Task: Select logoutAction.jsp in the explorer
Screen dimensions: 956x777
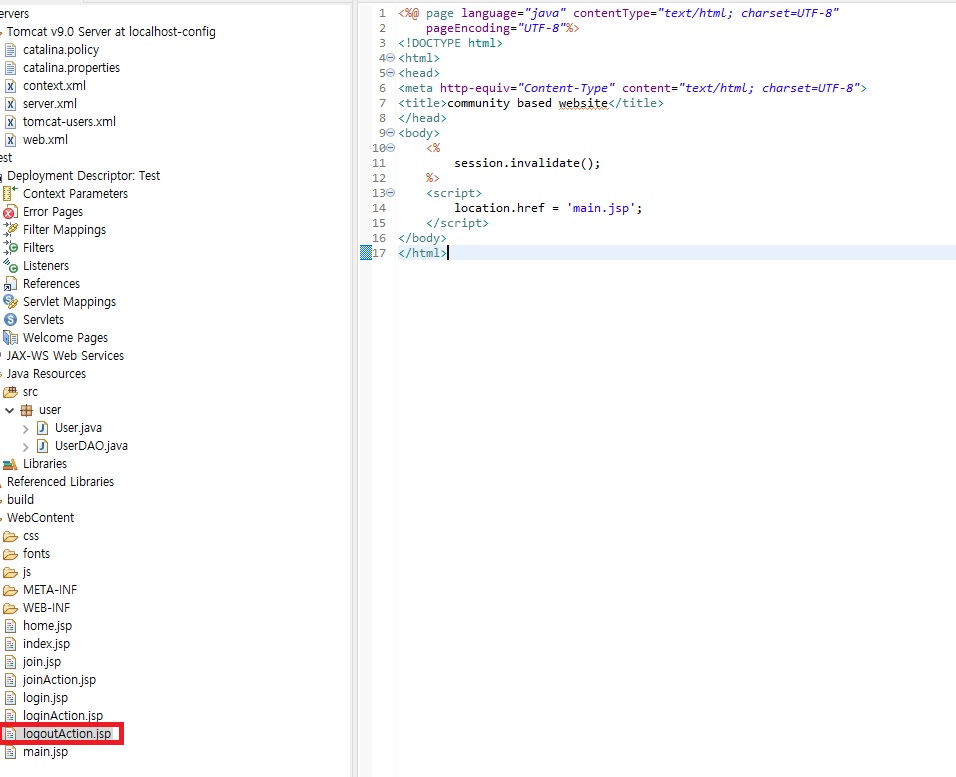Action: (x=67, y=734)
